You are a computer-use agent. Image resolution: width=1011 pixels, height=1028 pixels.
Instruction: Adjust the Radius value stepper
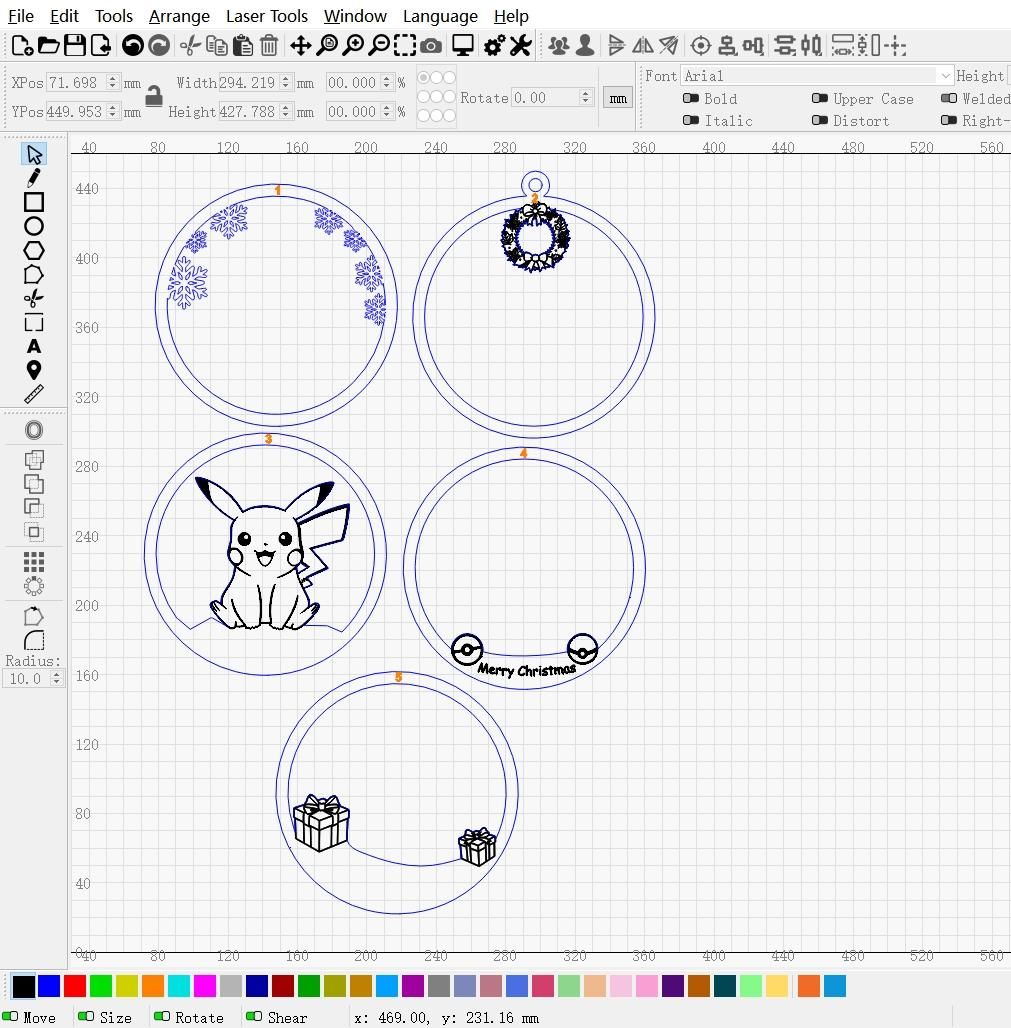pos(56,679)
